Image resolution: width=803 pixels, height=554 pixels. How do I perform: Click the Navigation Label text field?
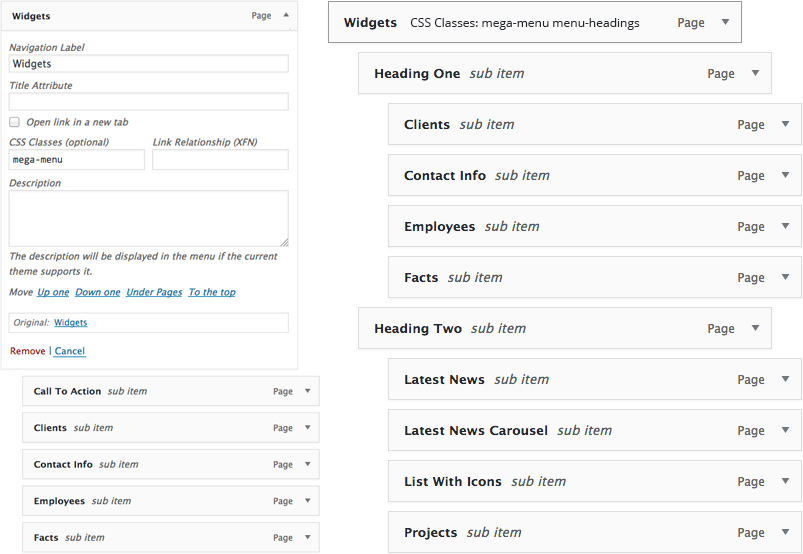coord(149,63)
